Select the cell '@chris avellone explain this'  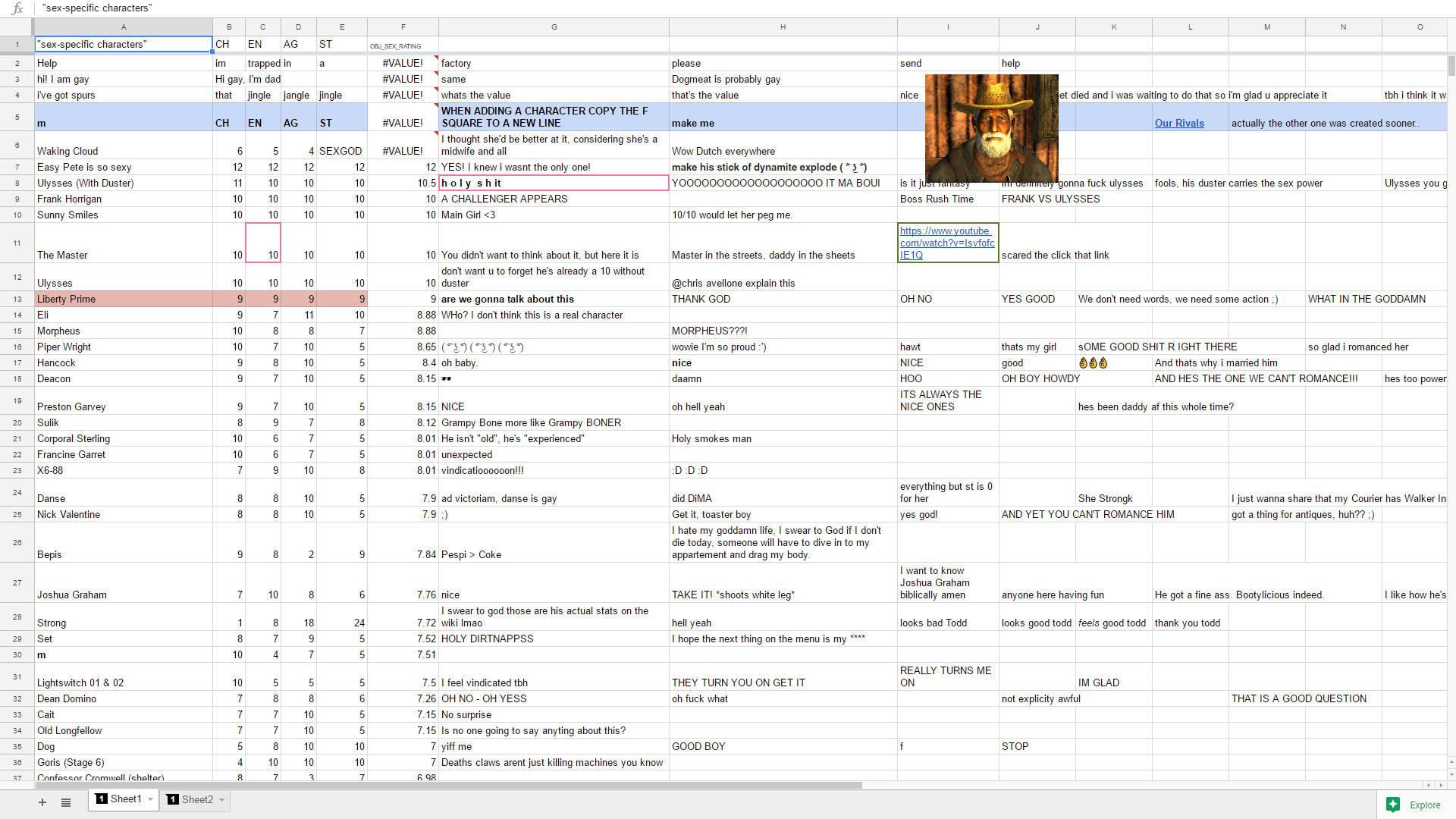click(783, 278)
